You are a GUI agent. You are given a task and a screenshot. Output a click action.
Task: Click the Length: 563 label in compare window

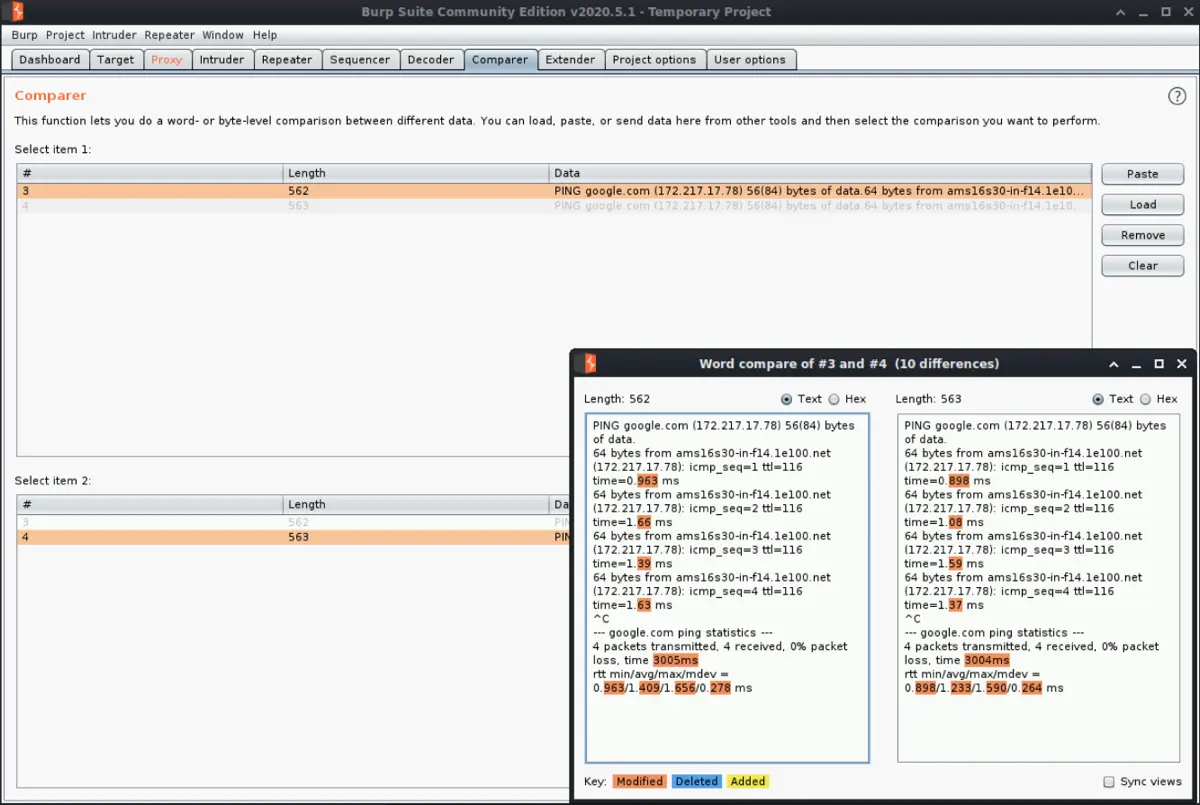click(929, 399)
